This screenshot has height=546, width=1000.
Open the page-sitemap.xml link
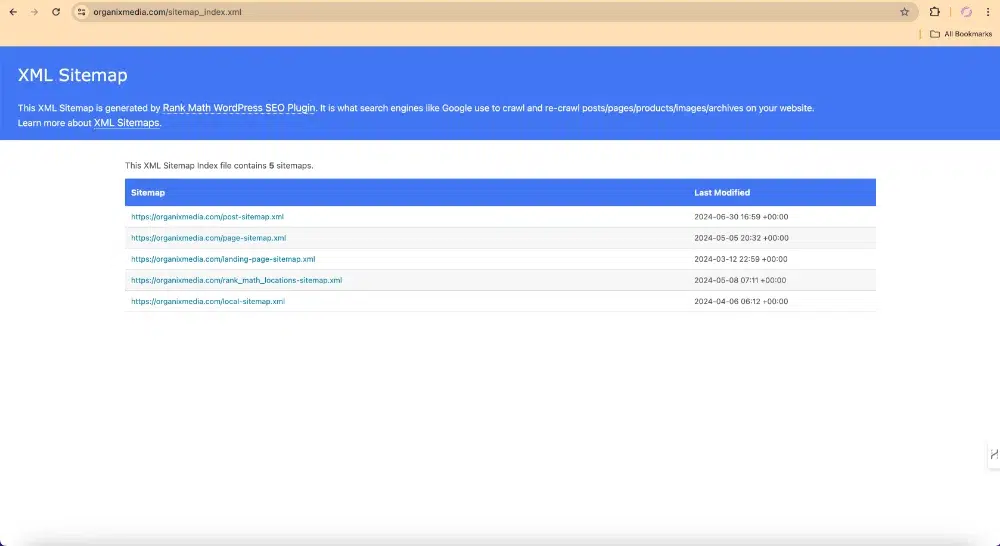tap(209, 238)
